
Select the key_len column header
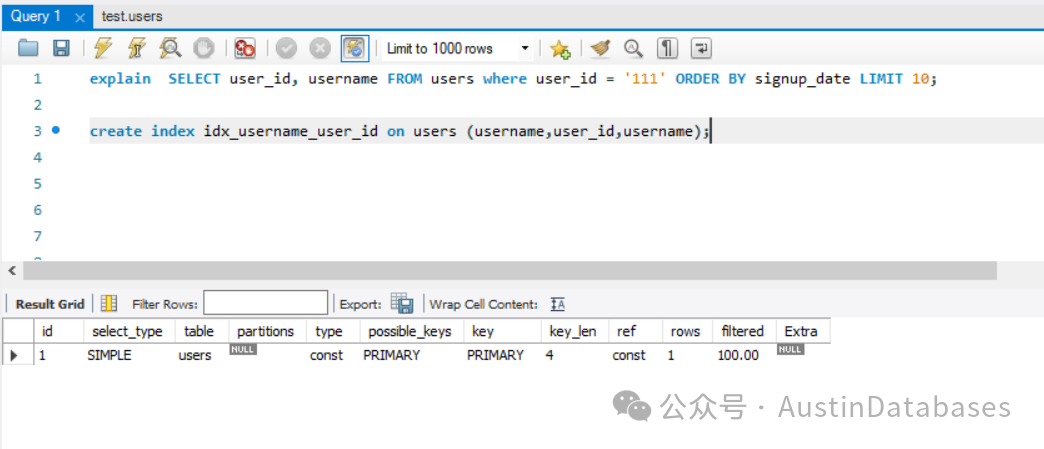[x=573, y=331]
